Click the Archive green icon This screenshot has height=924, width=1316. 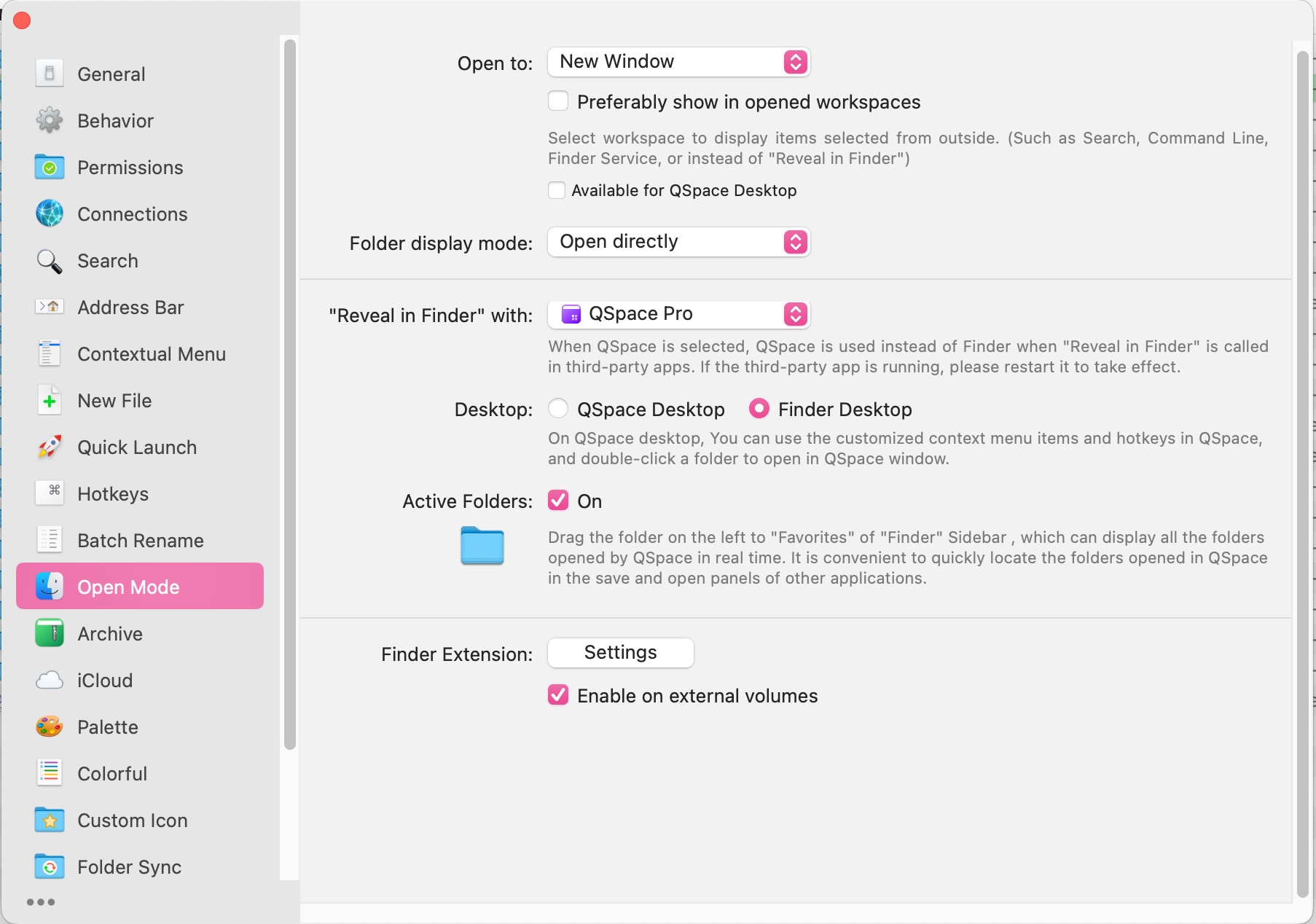tap(50, 634)
